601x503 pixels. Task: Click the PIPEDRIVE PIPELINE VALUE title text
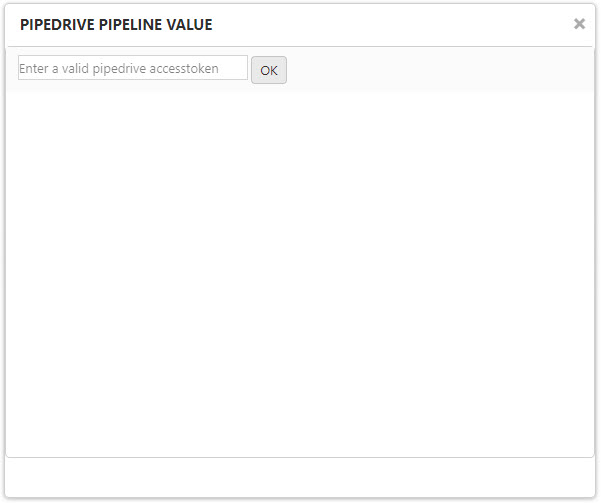pos(116,25)
